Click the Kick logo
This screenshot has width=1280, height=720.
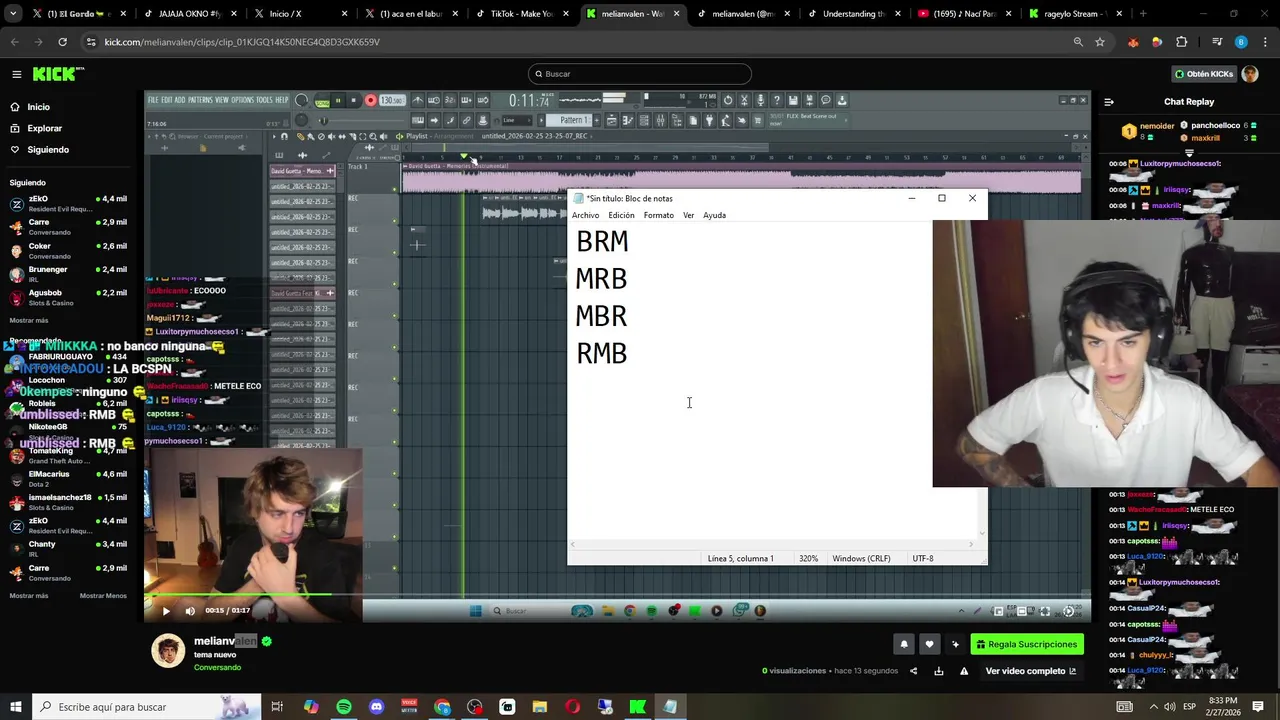58,74
